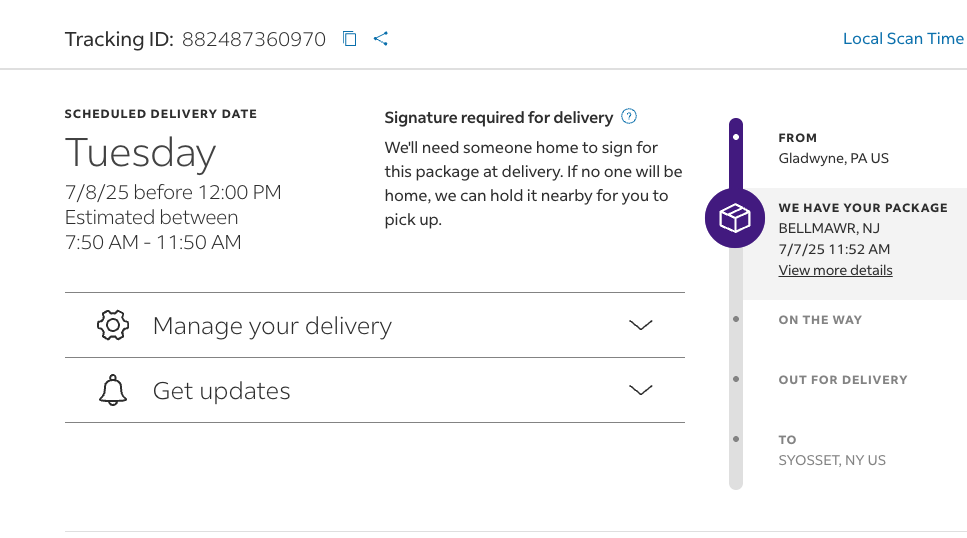Viewport: 967px width, 538px height.
Task: Open Get updates section
Action: (375, 390)
